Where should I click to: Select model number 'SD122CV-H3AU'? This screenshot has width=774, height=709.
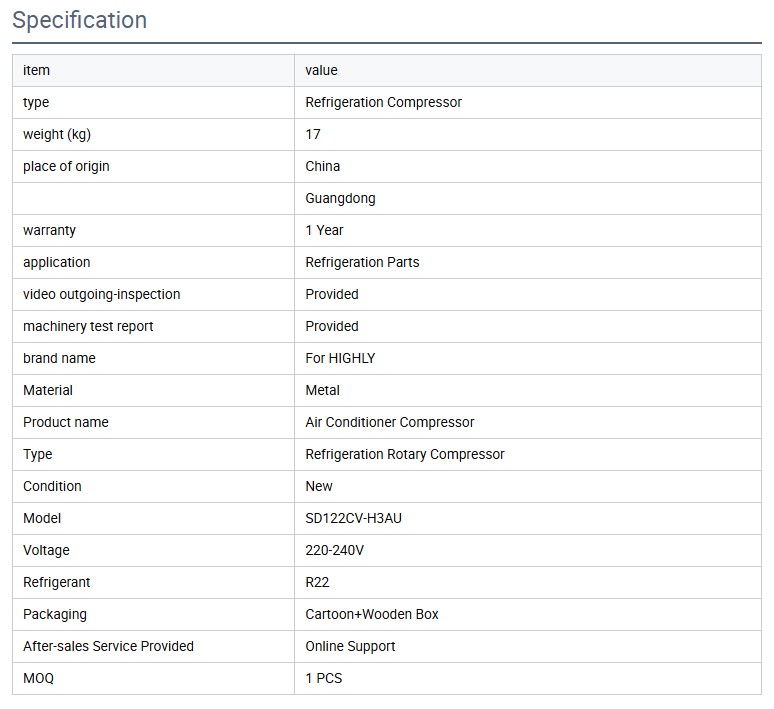353,518
